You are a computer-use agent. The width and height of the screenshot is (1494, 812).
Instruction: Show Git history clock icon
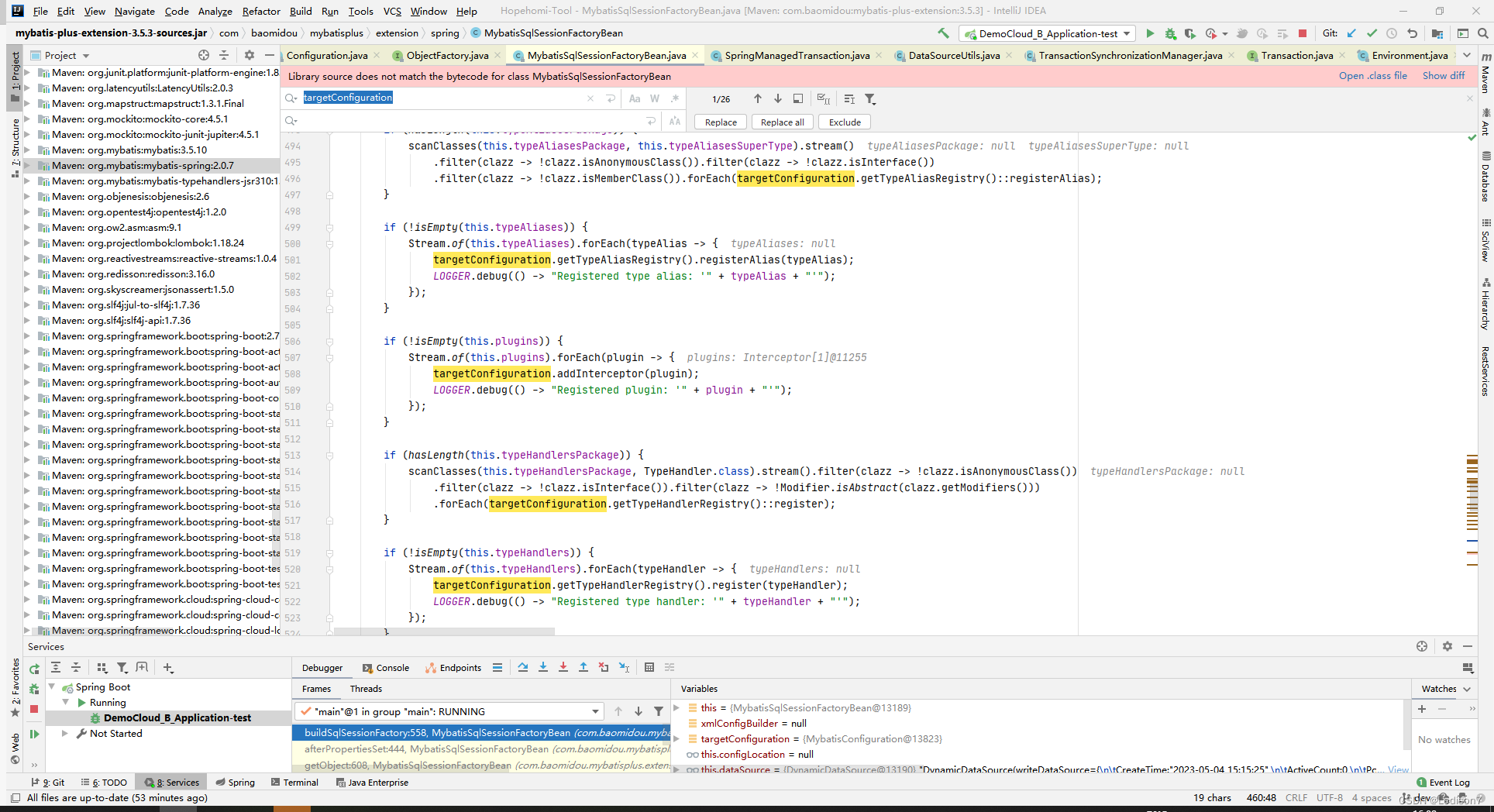tap(1392, 33)
